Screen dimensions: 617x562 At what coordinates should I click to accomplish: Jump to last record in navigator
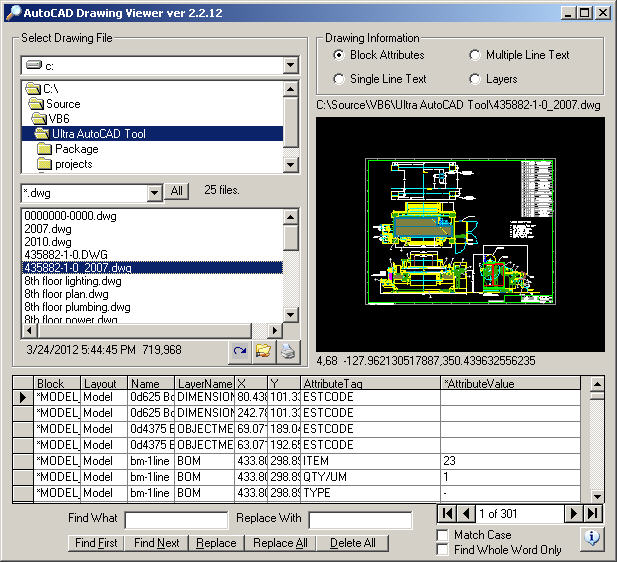[593, 513]
